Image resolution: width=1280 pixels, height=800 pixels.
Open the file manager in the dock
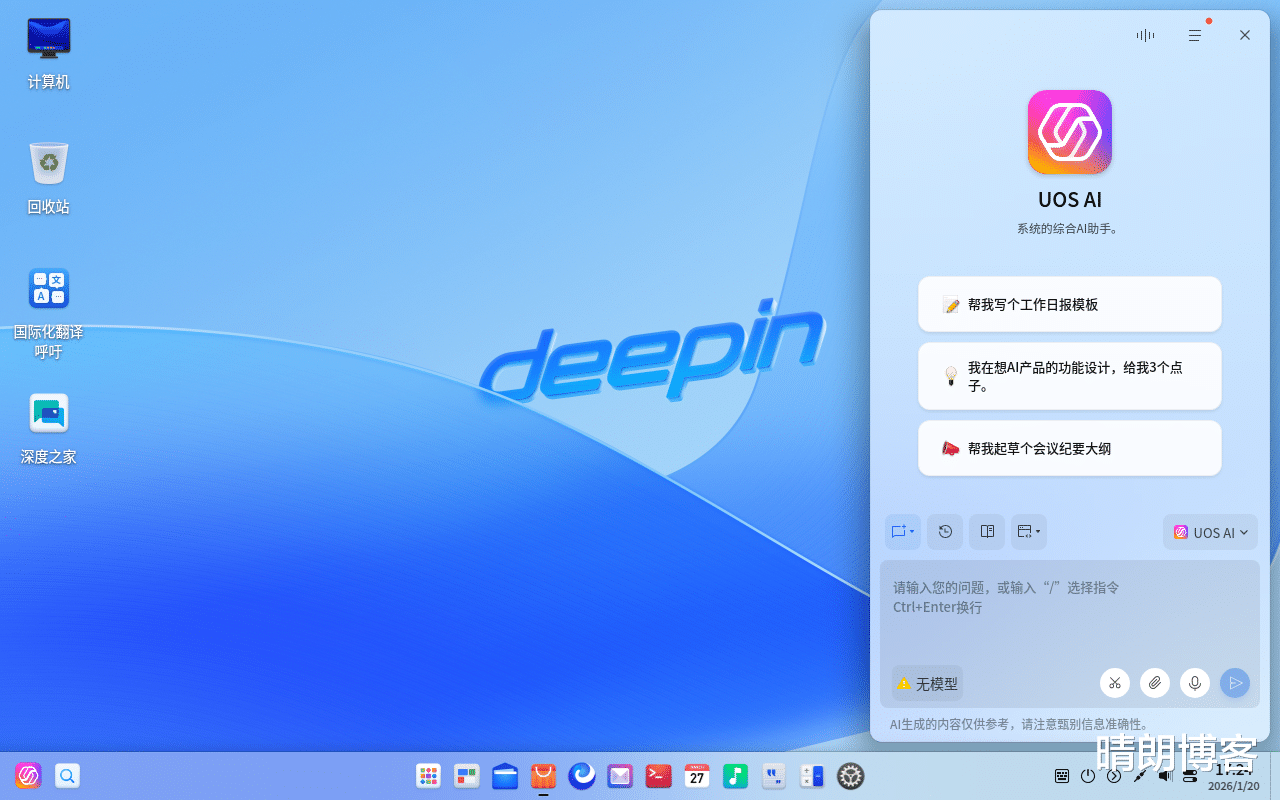505,775
